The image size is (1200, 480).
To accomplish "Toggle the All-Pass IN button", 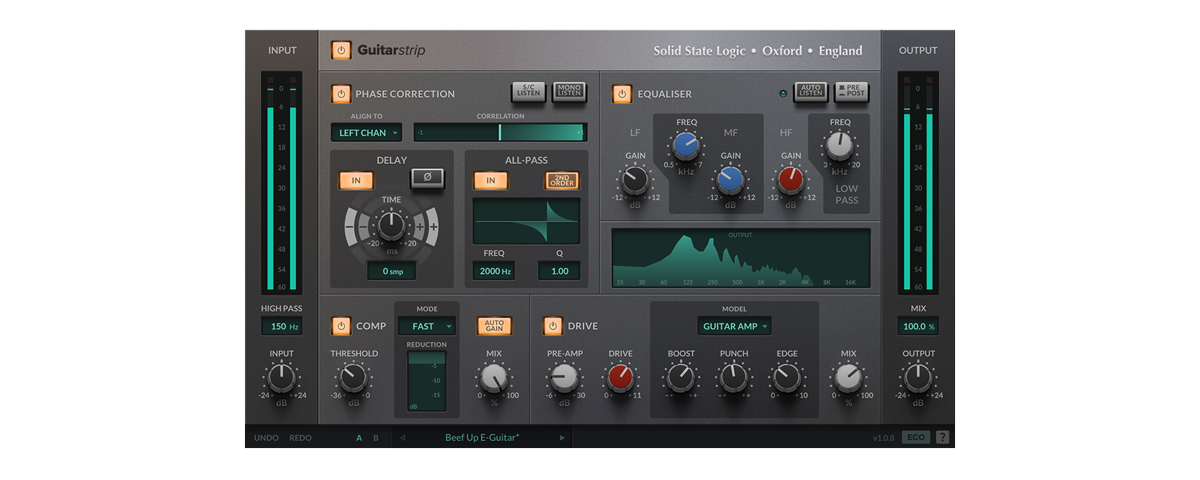I will (490, 181).
